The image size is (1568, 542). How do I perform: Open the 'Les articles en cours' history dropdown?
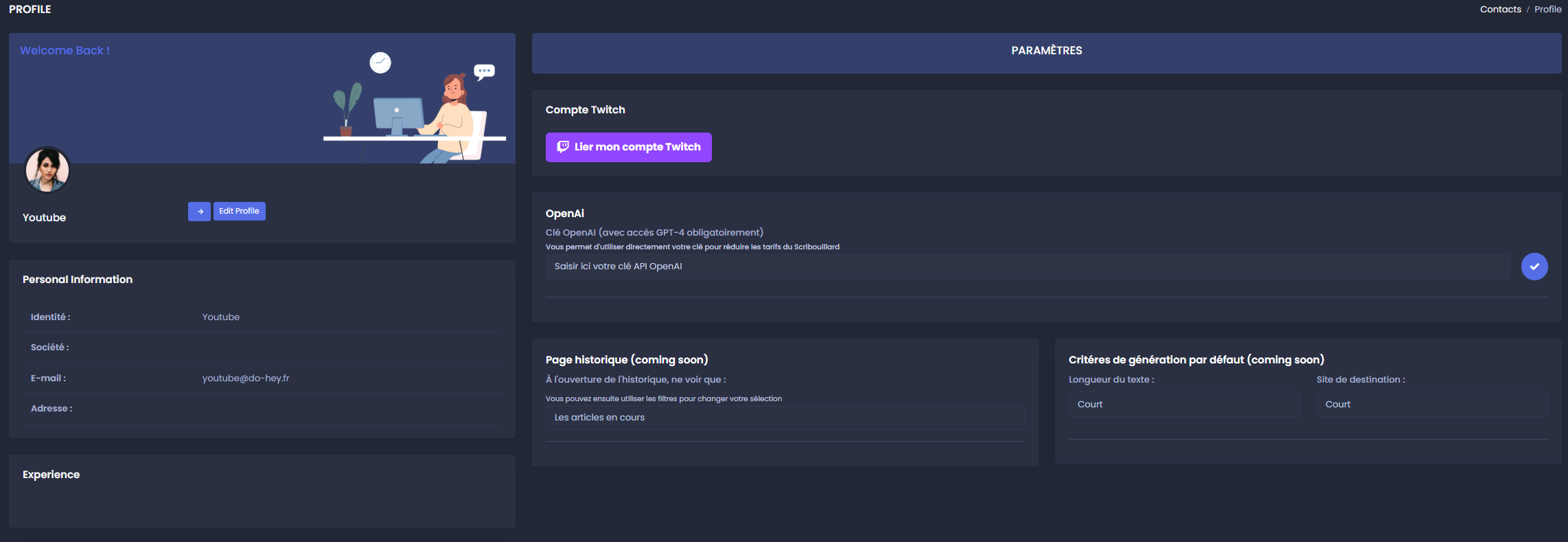coord(785,418)
